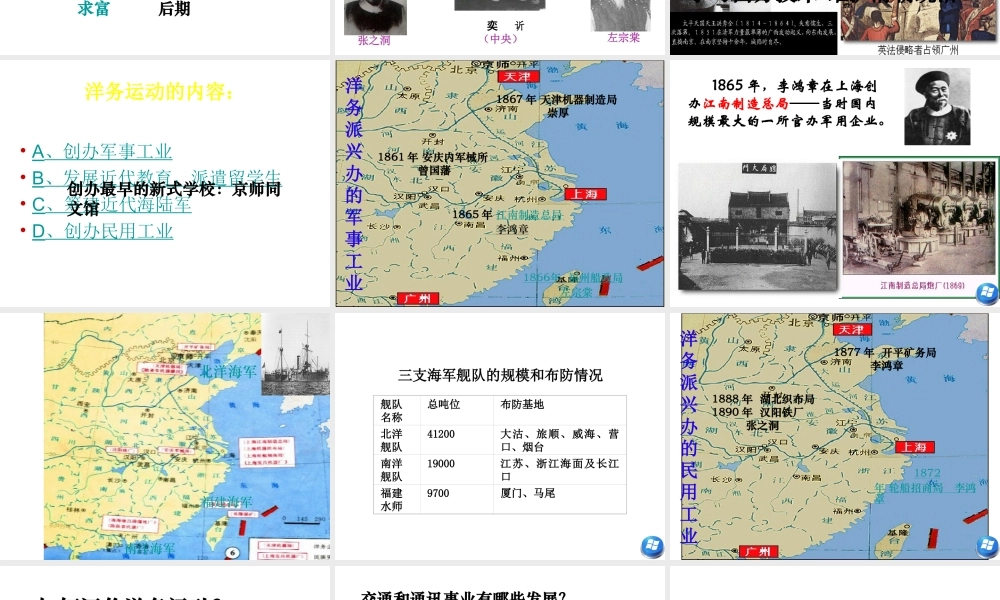
Task: Click Windows logo icon on Jiangnan arsenal slide
Action: [987, 293]
